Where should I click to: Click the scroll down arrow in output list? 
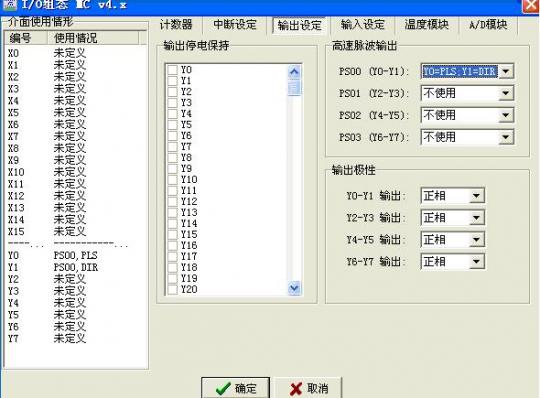coord(294,288)
